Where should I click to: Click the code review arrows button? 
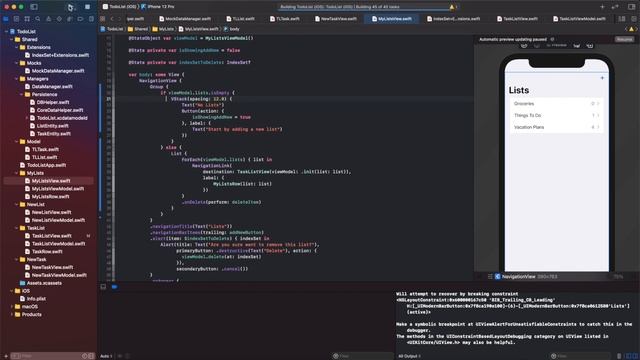(x=616, y=7)
